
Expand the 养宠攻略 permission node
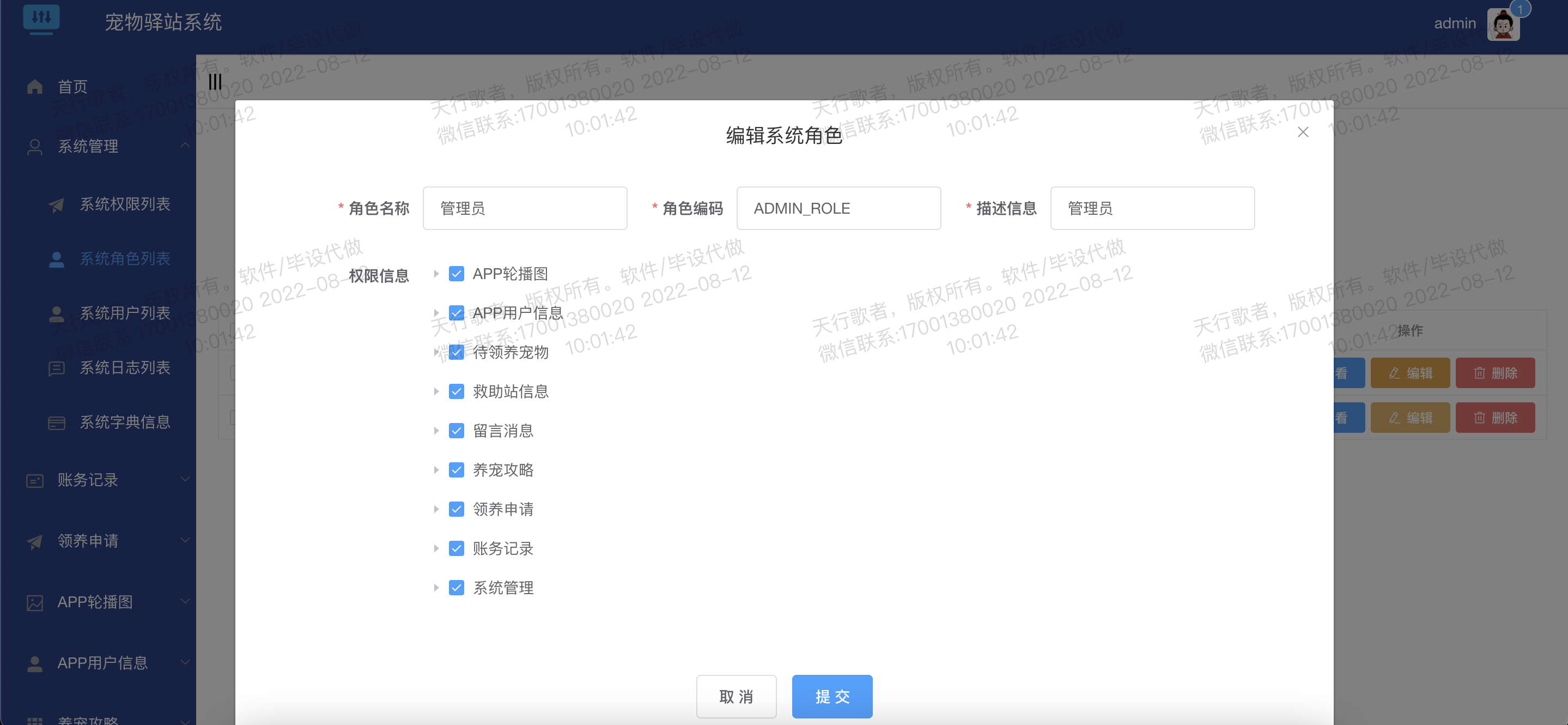[x=436, y=470]
